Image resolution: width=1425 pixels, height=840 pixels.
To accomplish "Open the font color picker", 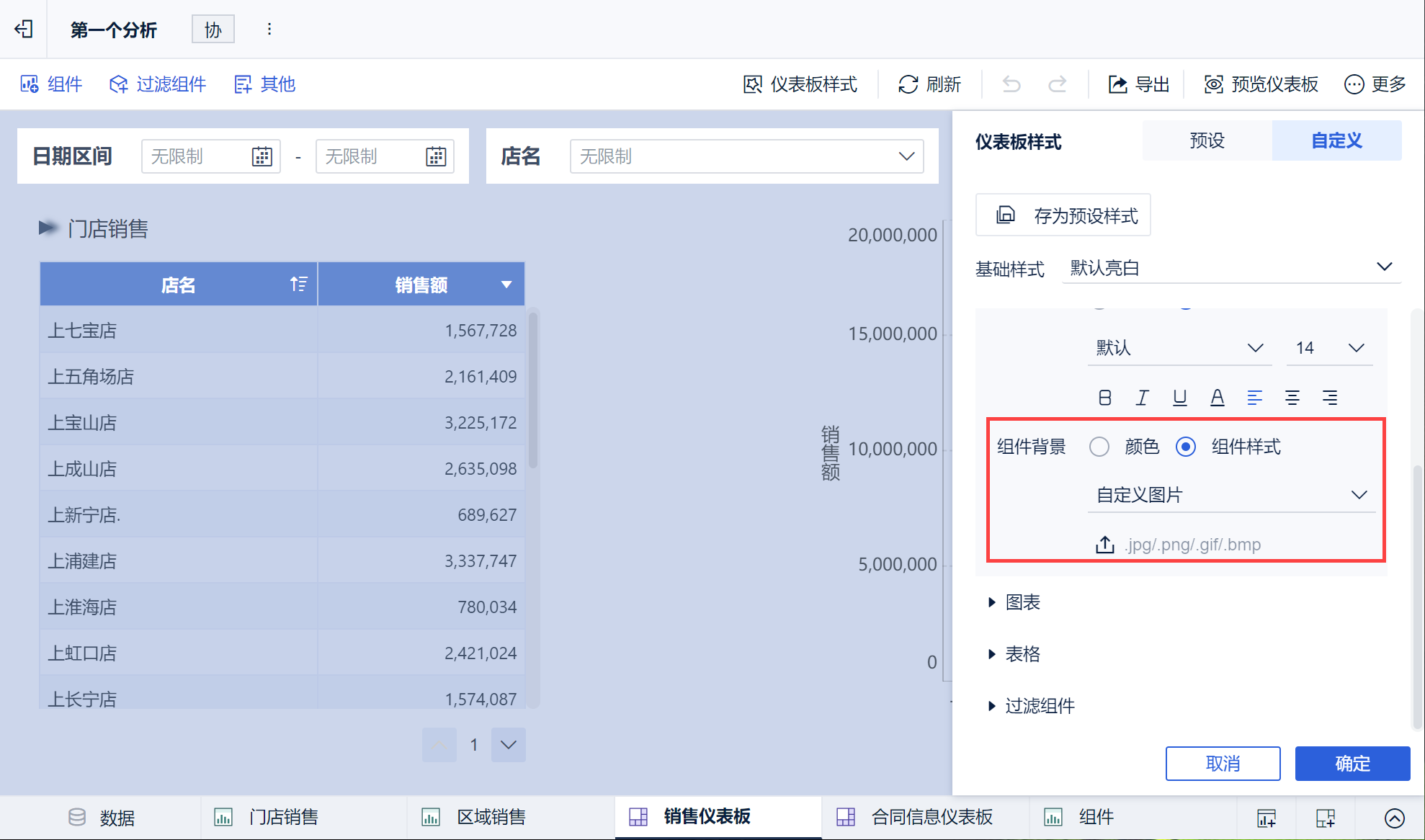I will [x=1217, y=397].
